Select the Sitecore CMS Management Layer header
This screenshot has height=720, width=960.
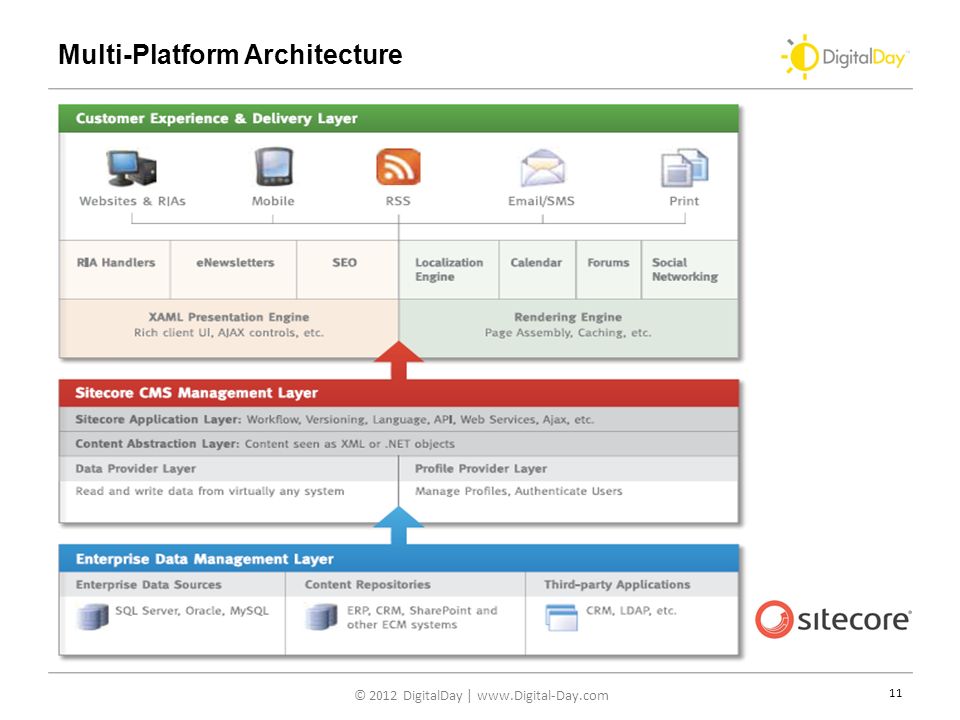pos(399,393)
